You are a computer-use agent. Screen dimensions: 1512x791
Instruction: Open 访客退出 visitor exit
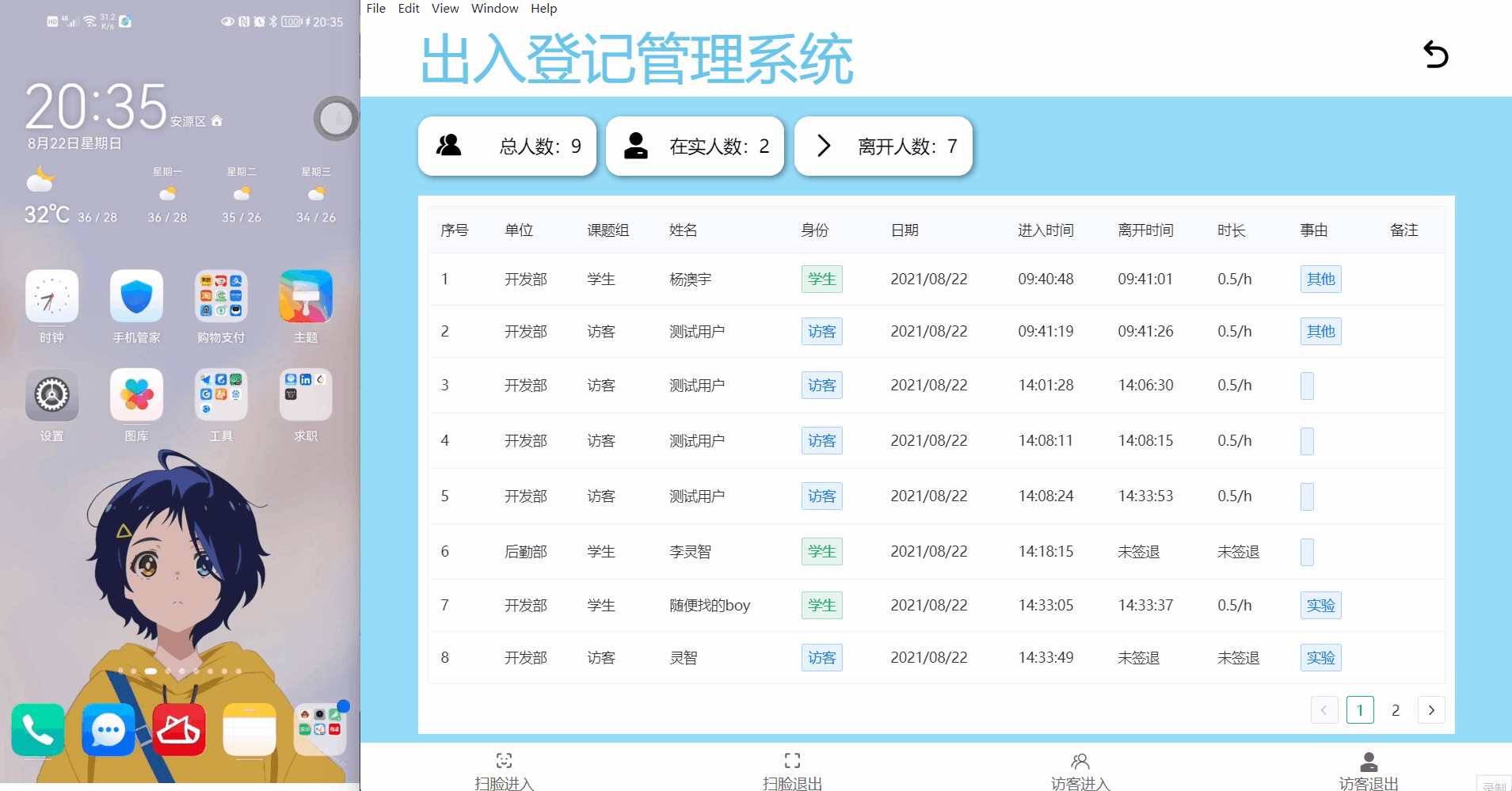(x=1369, y=770)
